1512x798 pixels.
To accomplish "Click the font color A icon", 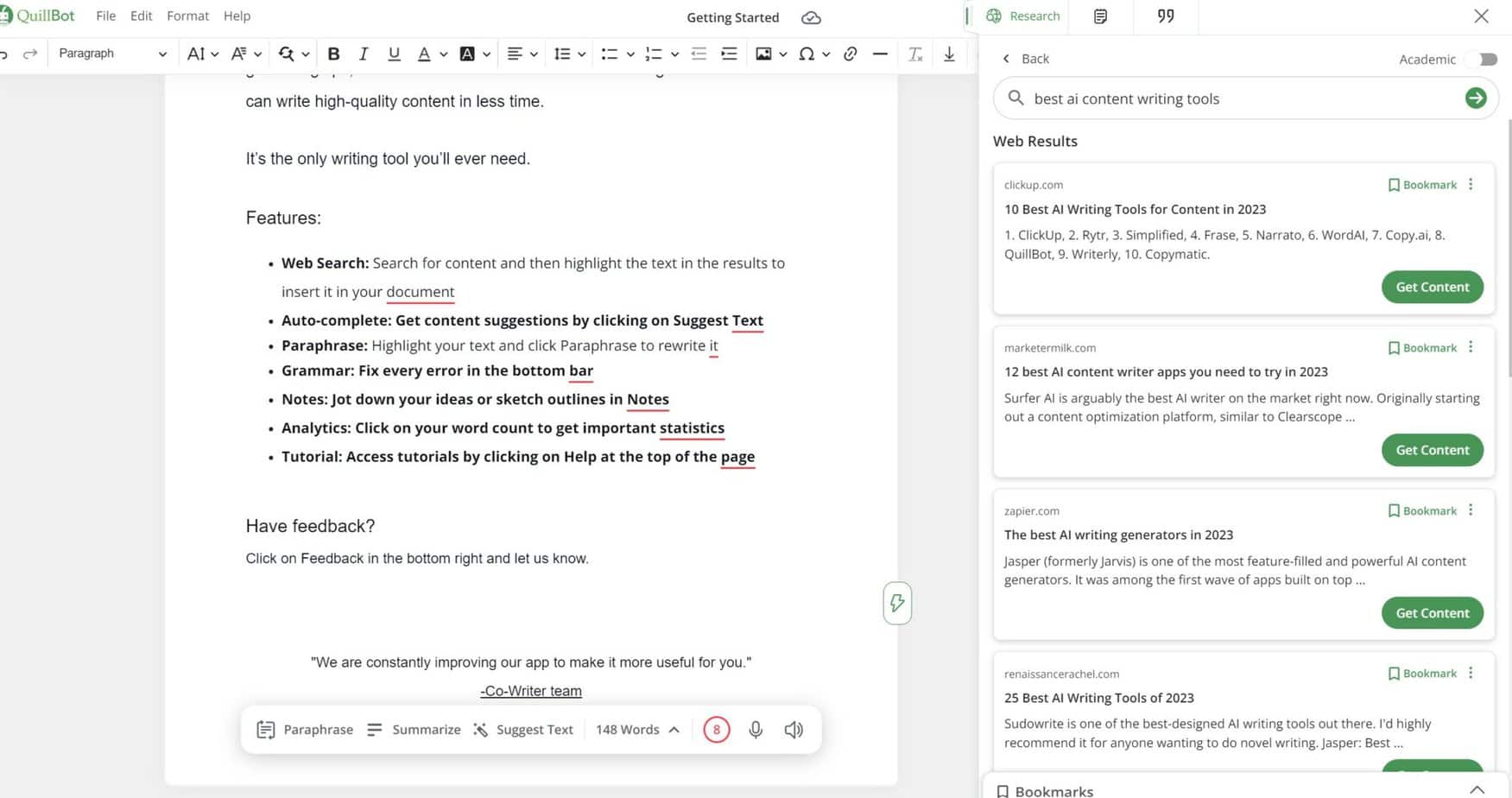I will tap(424, 54).
